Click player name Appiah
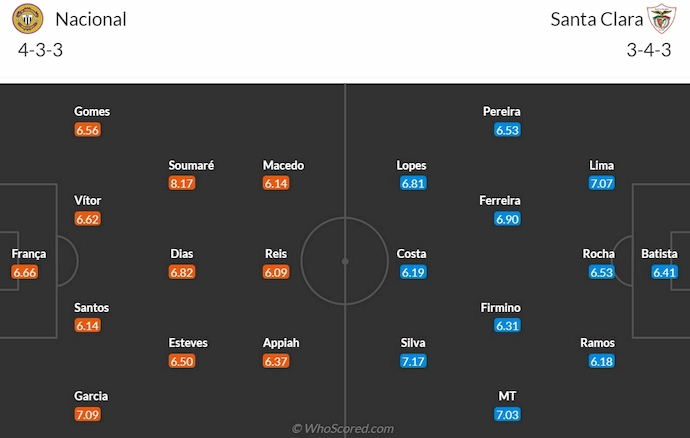690x438 pixels. [x=281, y=343]
